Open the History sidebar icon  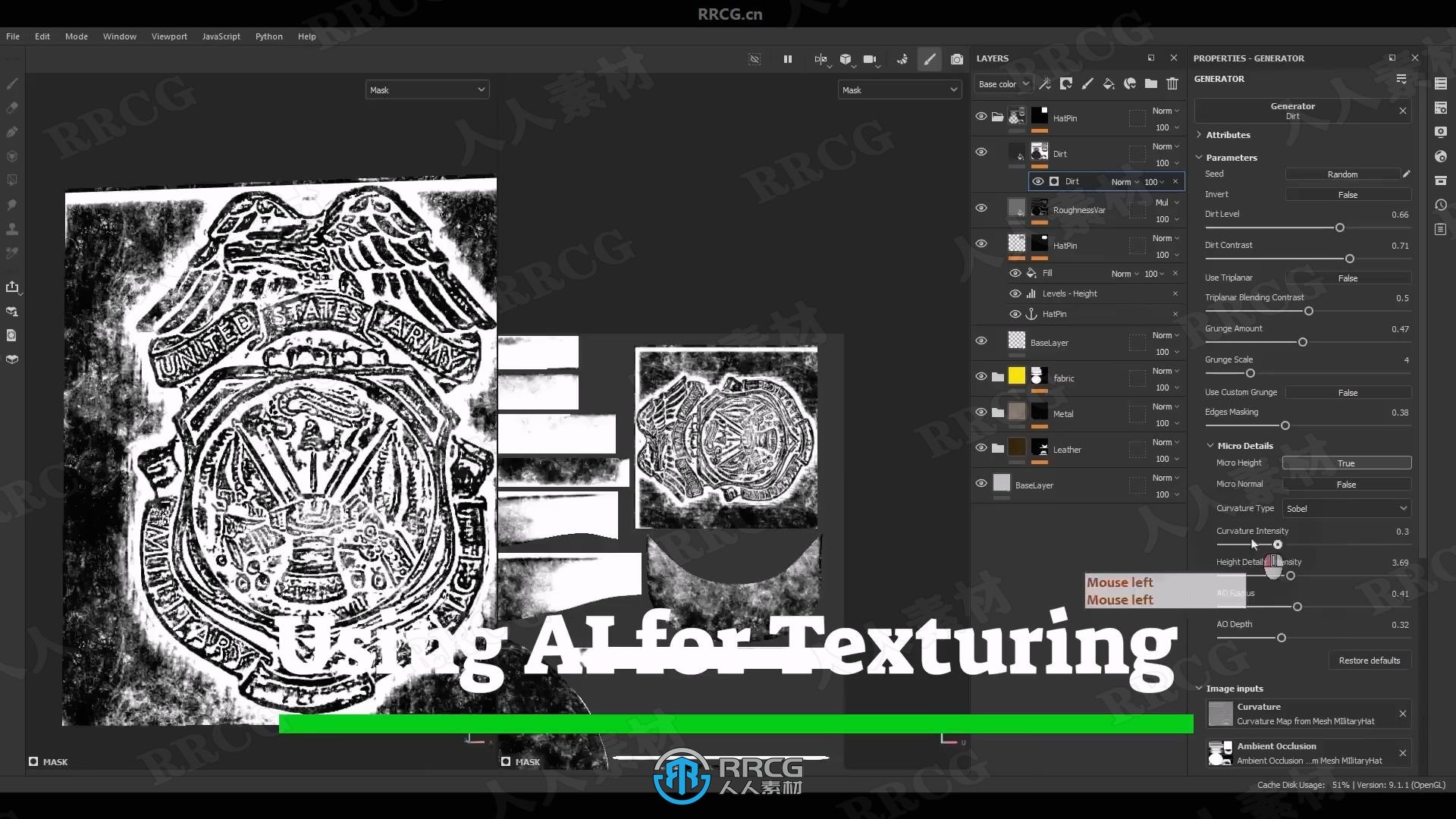[1441, 205]
